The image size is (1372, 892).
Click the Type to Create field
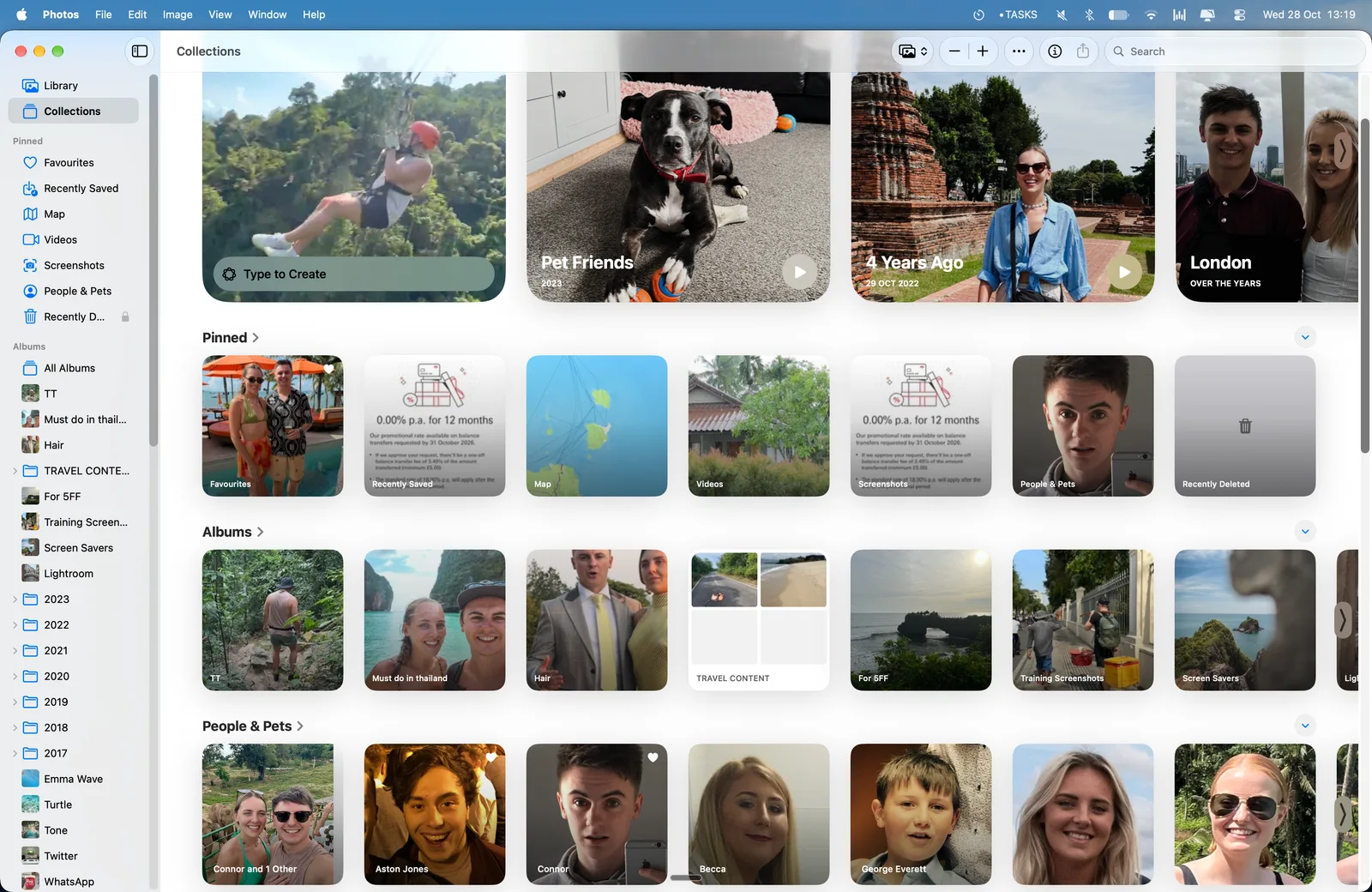(x=354, y=274)
